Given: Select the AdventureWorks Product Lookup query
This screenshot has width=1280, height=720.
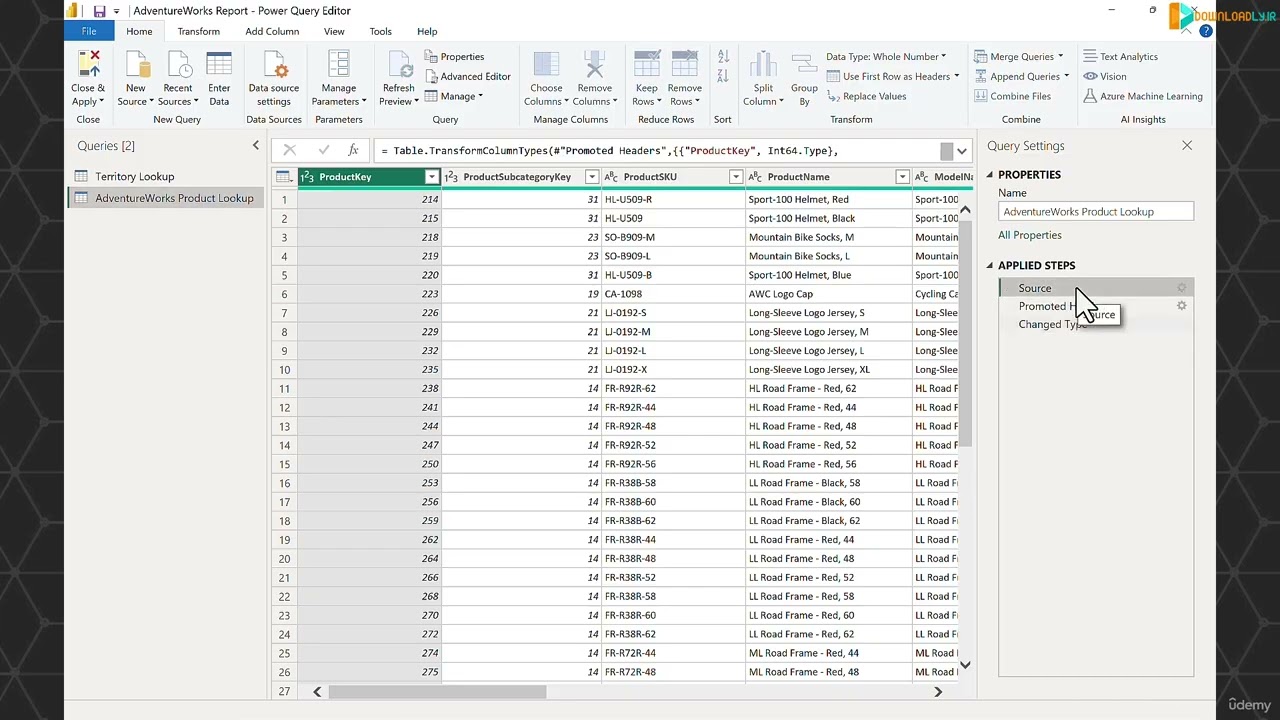Looking at the screenshot, I should pos(165,198).
